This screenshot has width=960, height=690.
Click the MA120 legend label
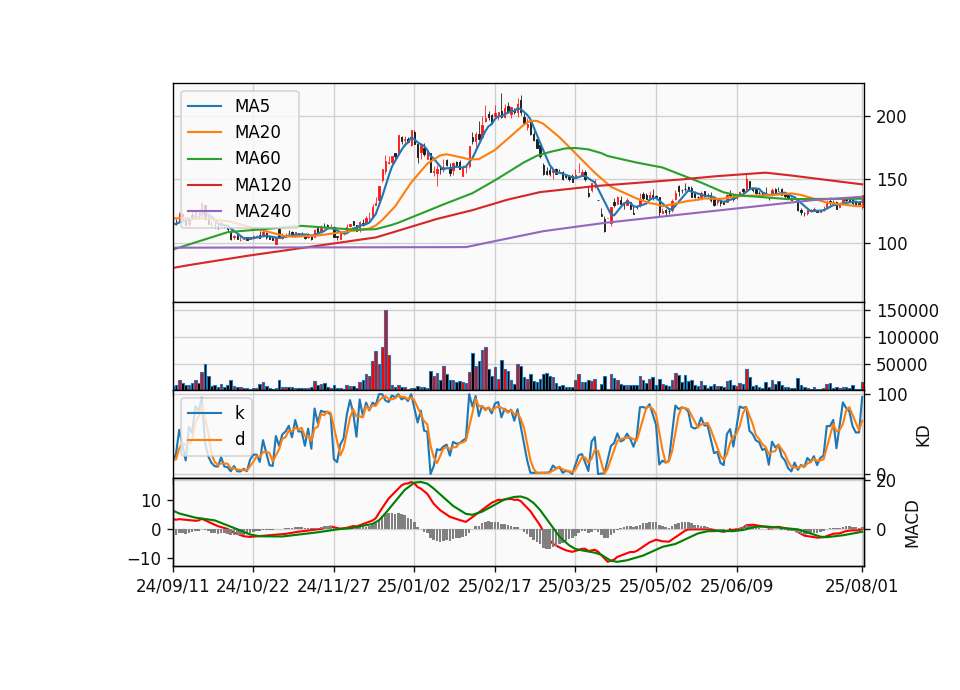[263, 184]
